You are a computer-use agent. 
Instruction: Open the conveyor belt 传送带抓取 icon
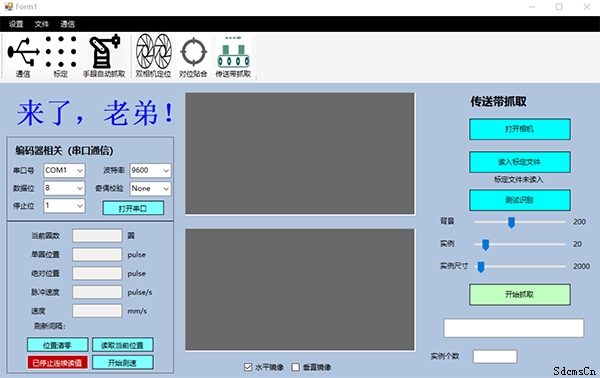tap(233, 57)
